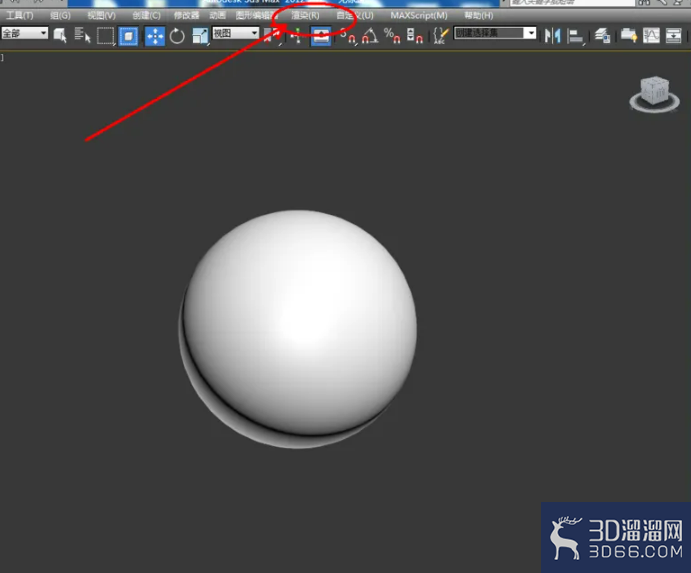691x573 pixels.
Task: Click the Align tool icon
Action: pyautogui.click(x=575, y=36)
